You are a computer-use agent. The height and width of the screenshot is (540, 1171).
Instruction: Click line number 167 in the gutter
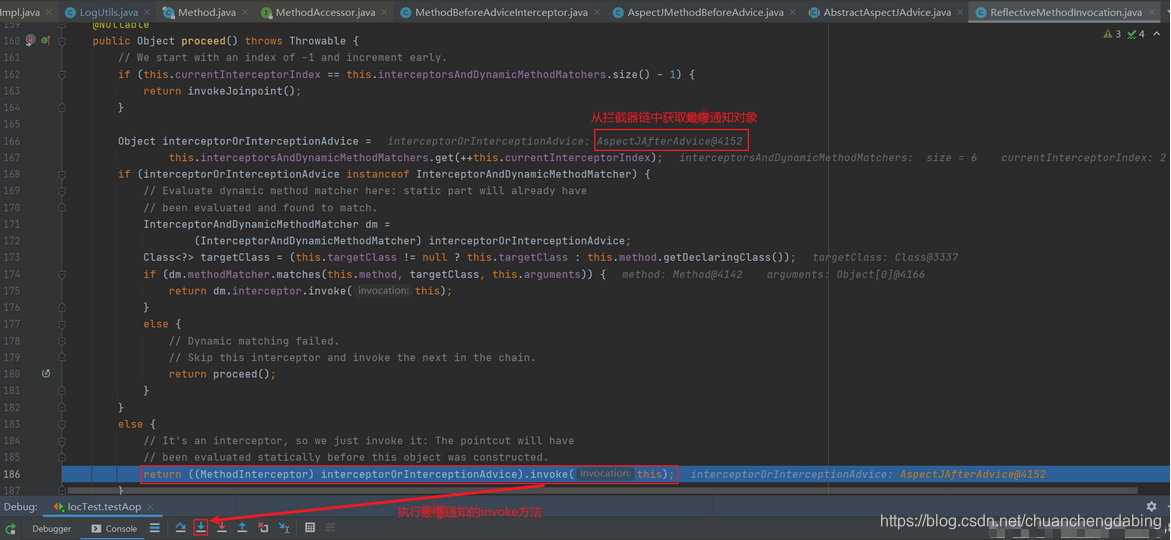click(x=12, y=158)
